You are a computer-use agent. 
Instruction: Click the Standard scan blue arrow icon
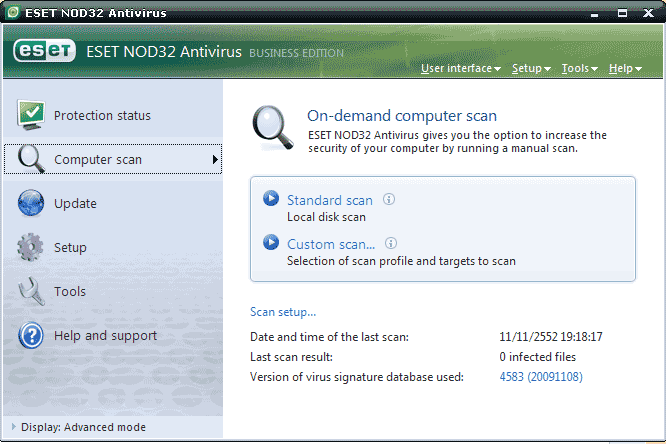[271, 199]
